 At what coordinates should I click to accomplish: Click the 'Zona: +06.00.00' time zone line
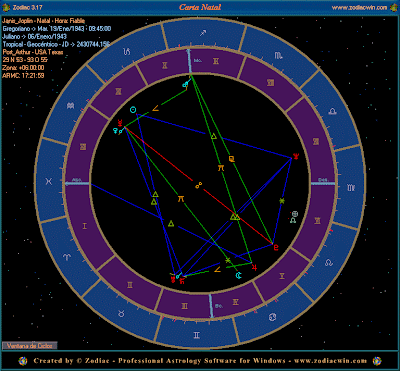(23, 68)
